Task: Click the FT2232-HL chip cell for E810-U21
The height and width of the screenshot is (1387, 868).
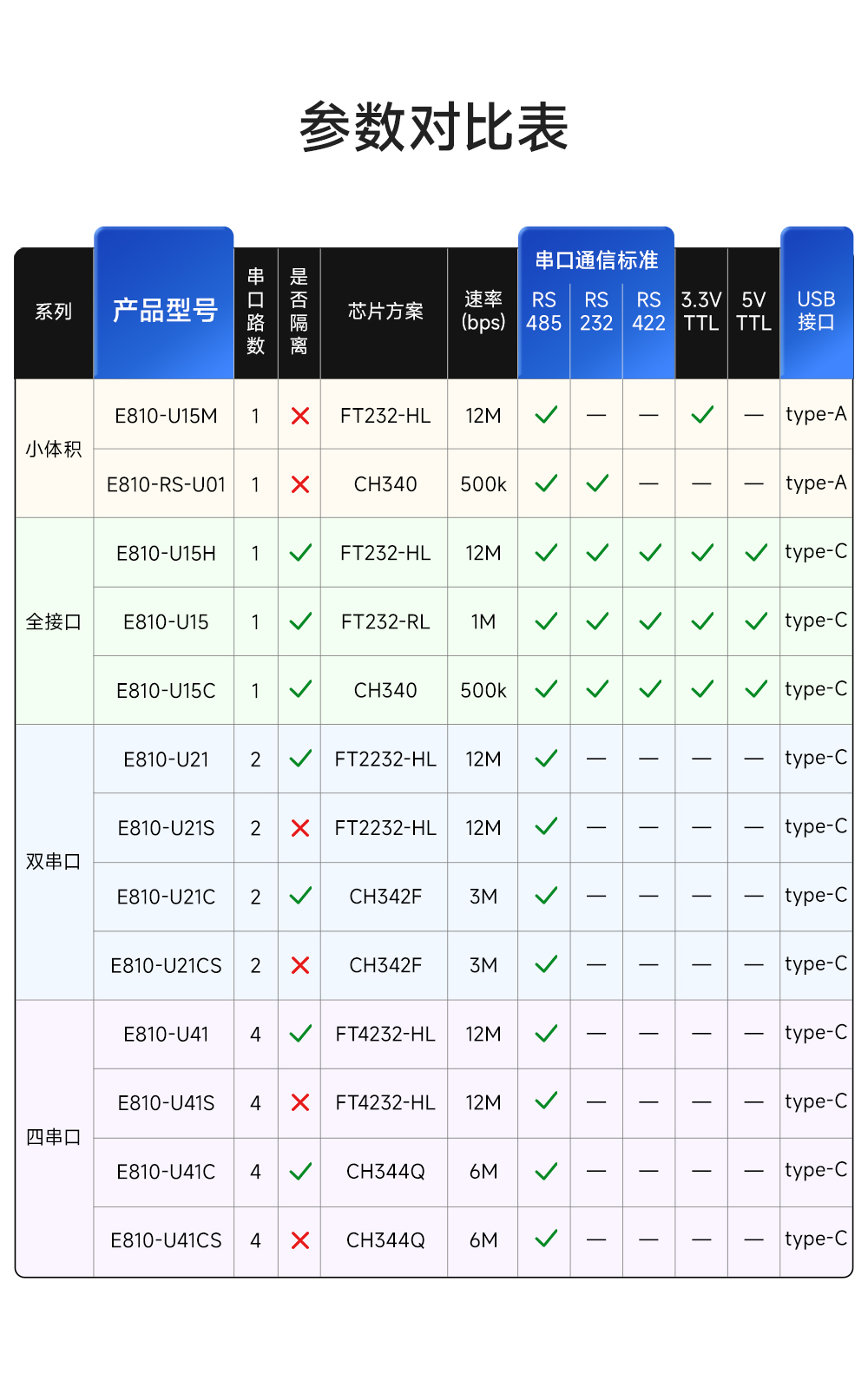Action: pyautogui.click(x=385, y=759)
